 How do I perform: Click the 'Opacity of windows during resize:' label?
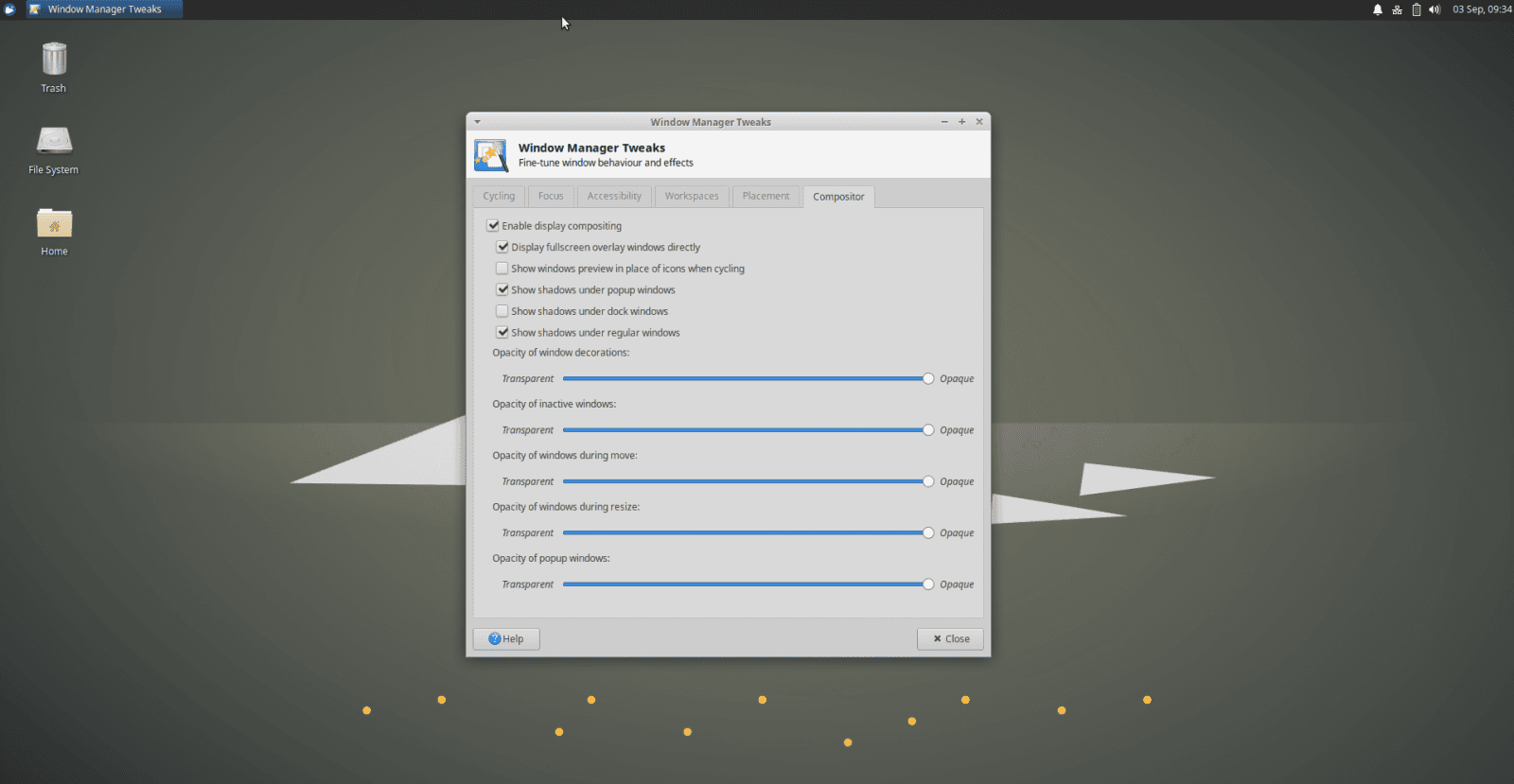tap(566, 507)
